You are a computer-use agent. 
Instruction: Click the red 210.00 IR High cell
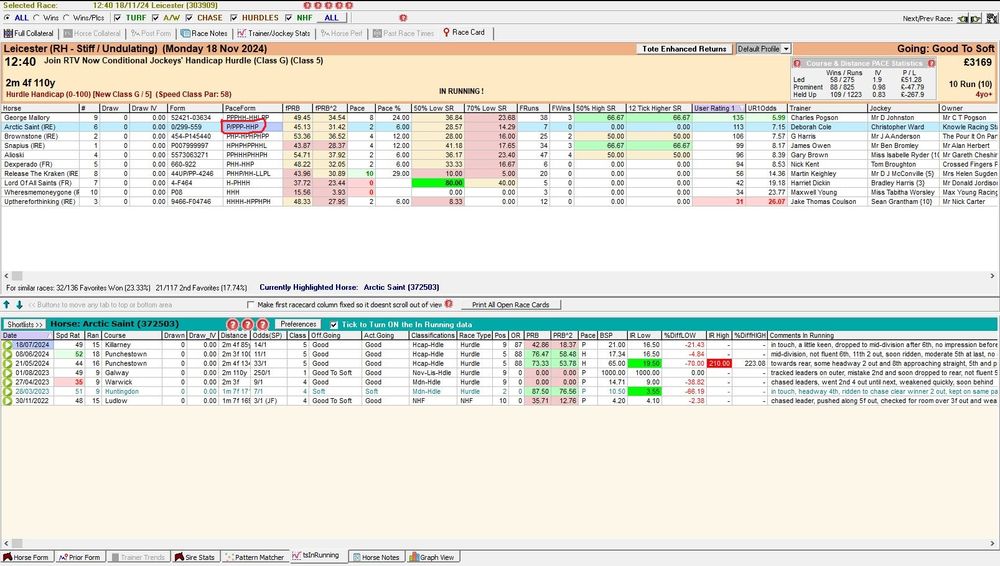[x=718, y=364]
